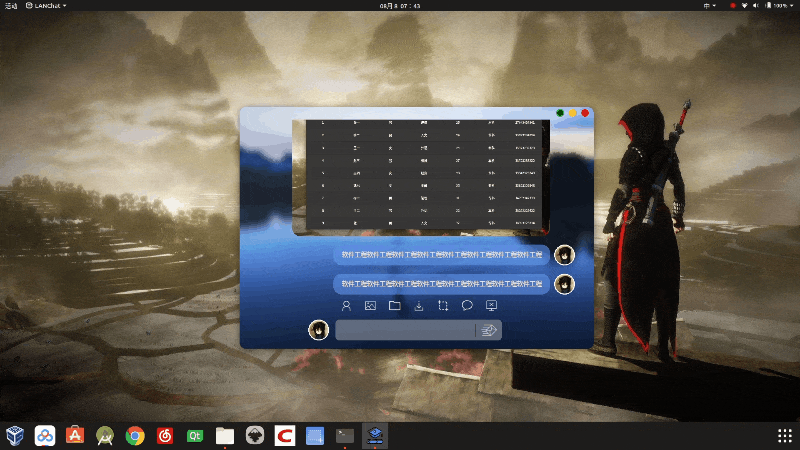
Task: Click the green window control button
Action: pos(560,113)
